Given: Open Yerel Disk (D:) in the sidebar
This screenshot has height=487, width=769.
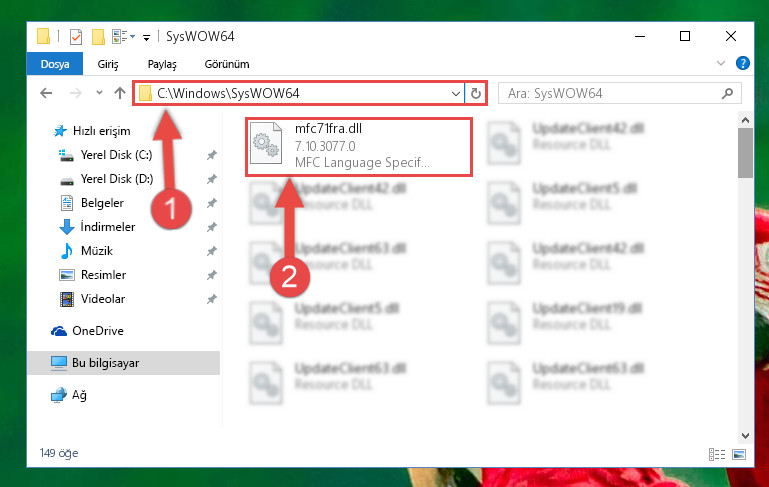Looking at the screenshot, I should (x=116, y=179).
